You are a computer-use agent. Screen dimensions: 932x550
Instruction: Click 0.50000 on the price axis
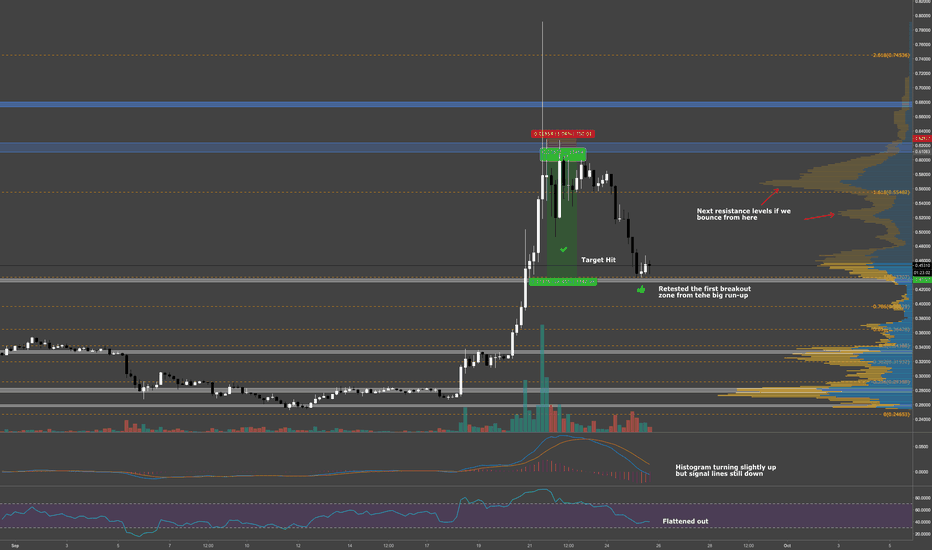pyautogui.click(x=922, y=232)
